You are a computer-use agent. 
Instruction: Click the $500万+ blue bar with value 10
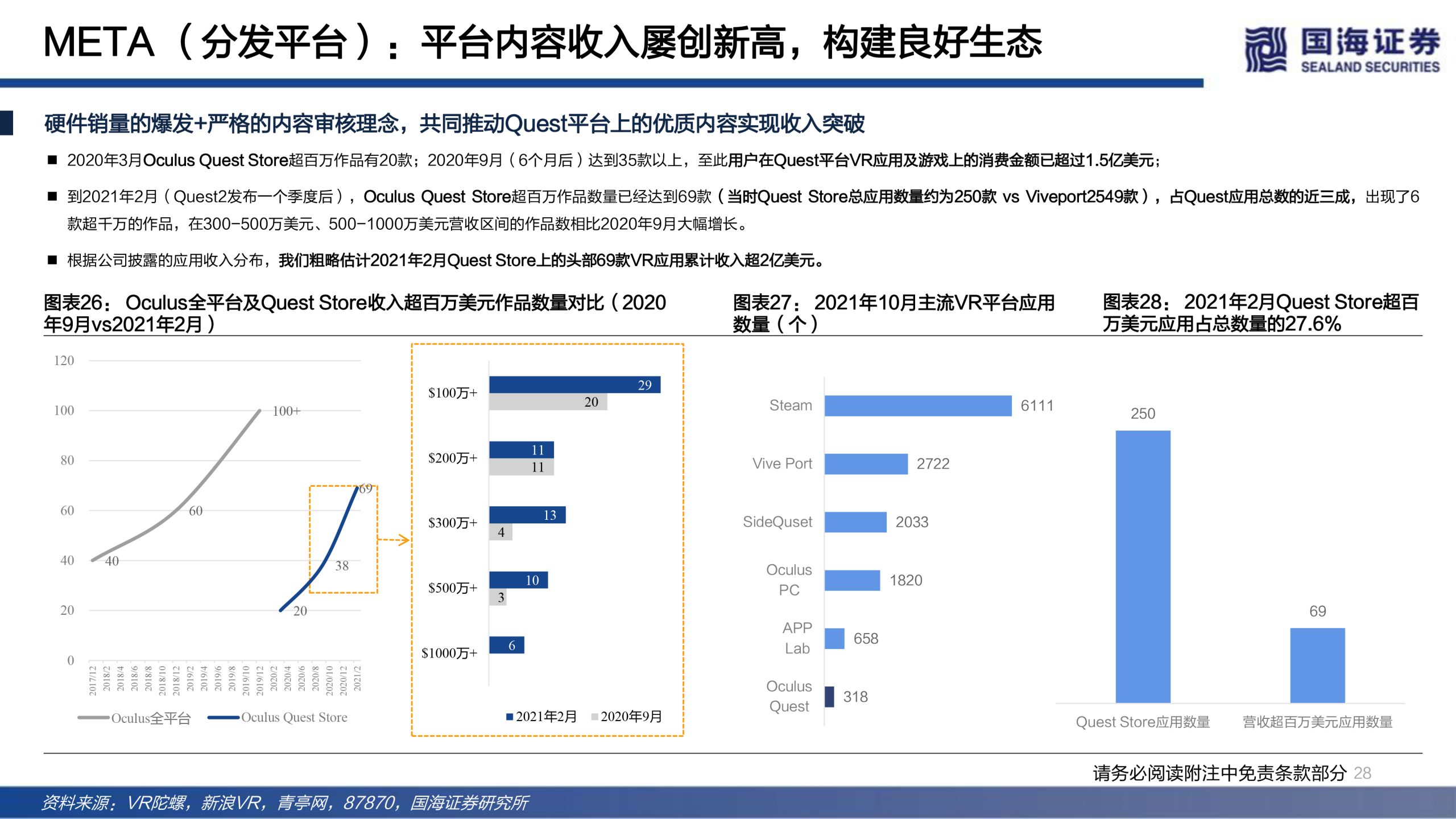[518, 580]
